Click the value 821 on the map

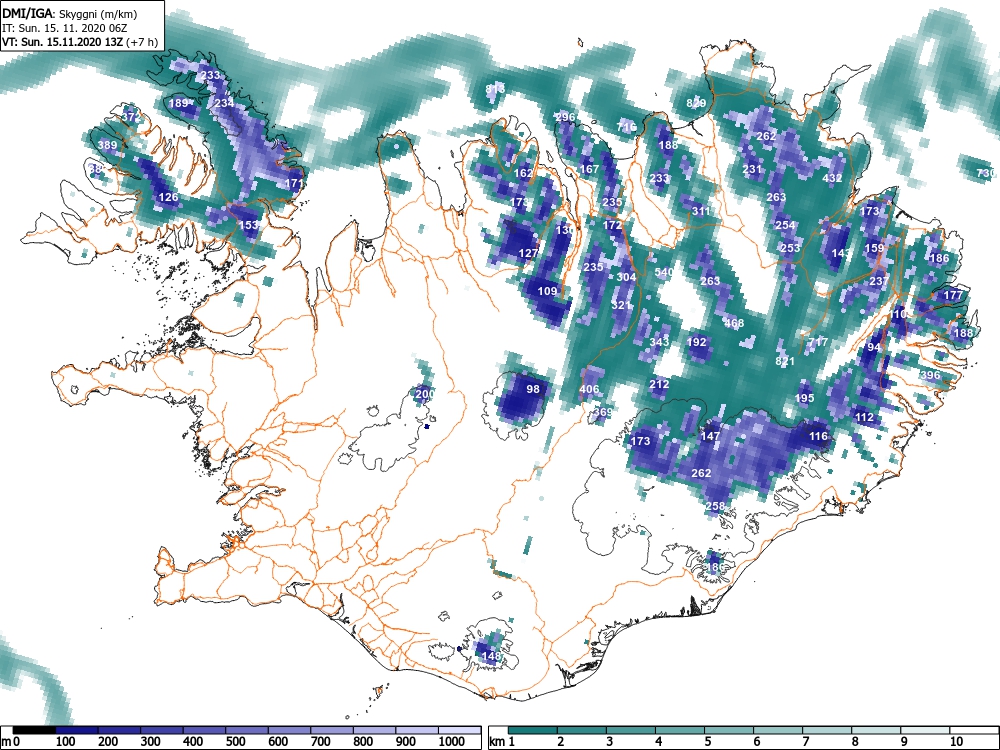coord(785,362)
